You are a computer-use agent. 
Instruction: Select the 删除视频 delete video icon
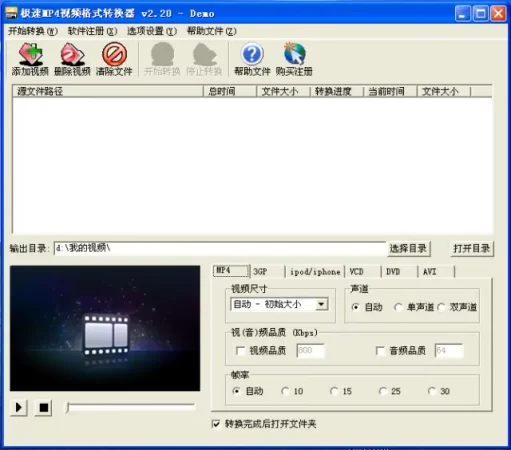pos(72,54)
